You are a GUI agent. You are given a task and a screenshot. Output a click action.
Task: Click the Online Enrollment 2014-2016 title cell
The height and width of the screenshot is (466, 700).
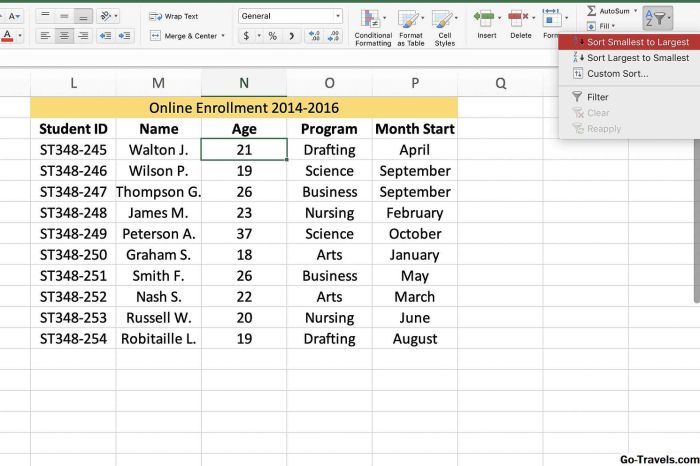click(x=244, y=108)
